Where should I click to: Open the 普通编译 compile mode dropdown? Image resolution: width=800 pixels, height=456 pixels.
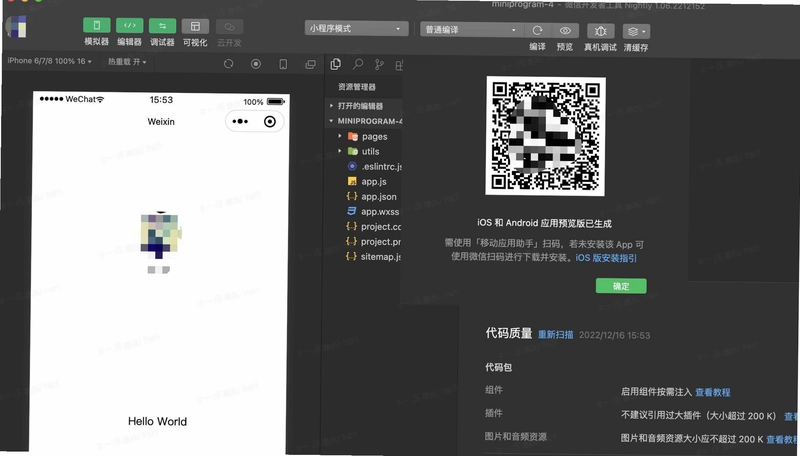470,30
